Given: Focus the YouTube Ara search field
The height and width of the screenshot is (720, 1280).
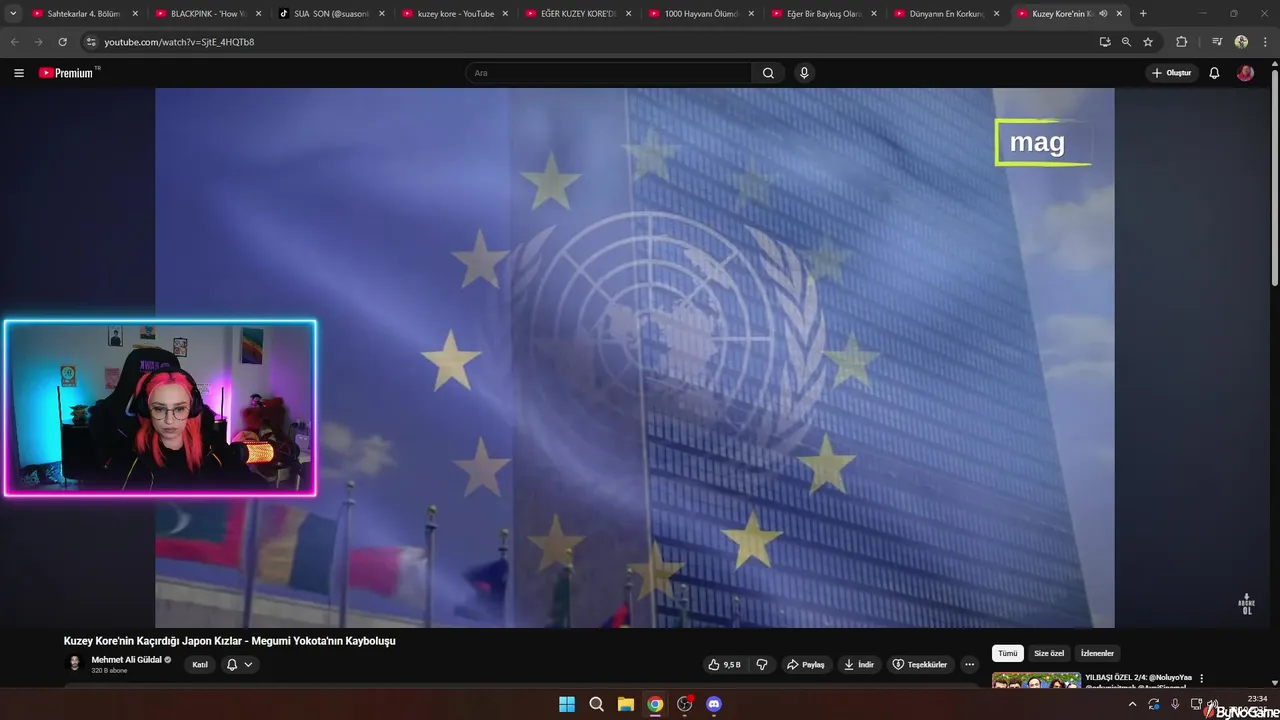Looking at the screenshot, I should tap(608, 73).
